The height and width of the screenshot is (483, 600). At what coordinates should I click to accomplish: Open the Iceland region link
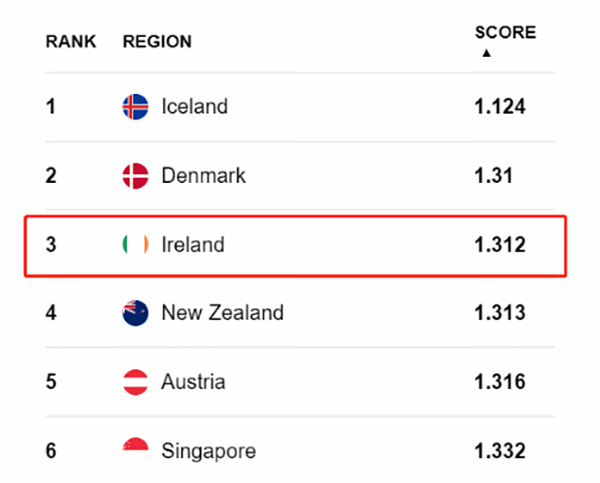coord(195,106)
